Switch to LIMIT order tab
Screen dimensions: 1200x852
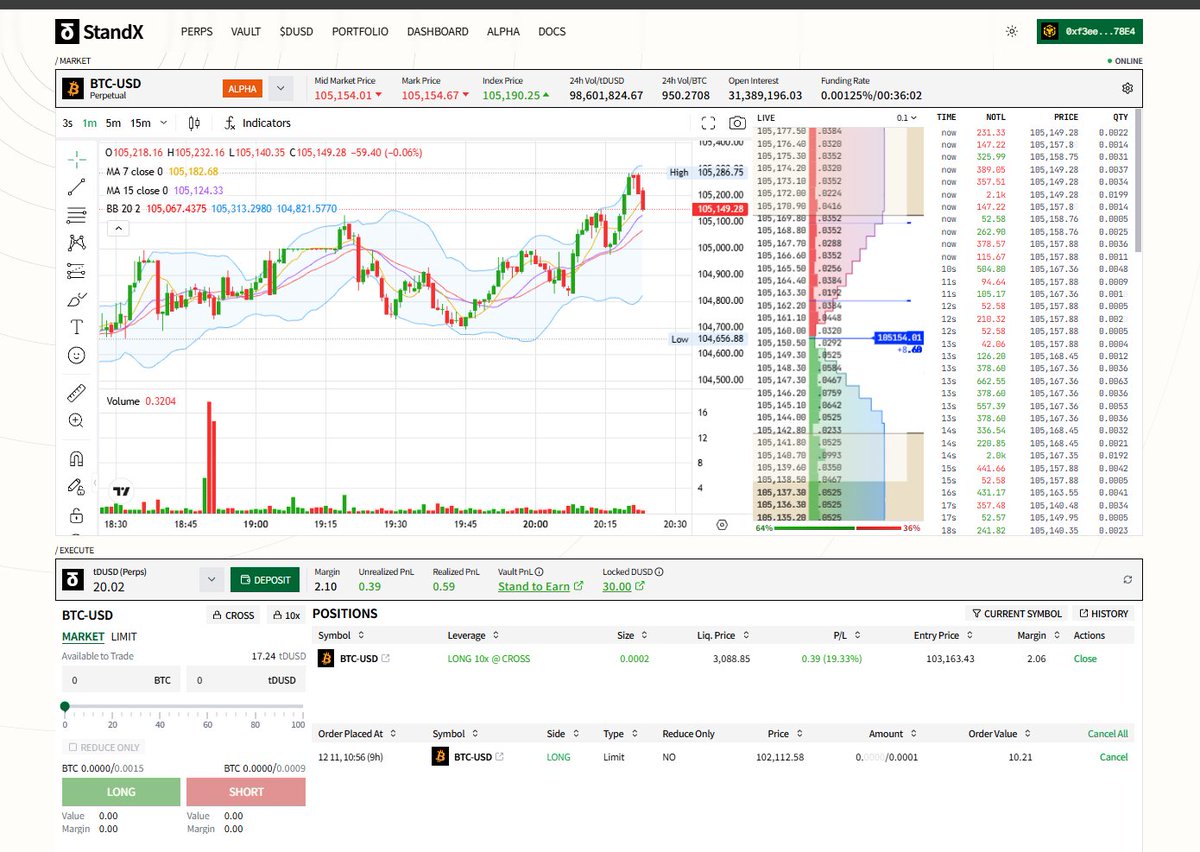[x=124, y=636]
